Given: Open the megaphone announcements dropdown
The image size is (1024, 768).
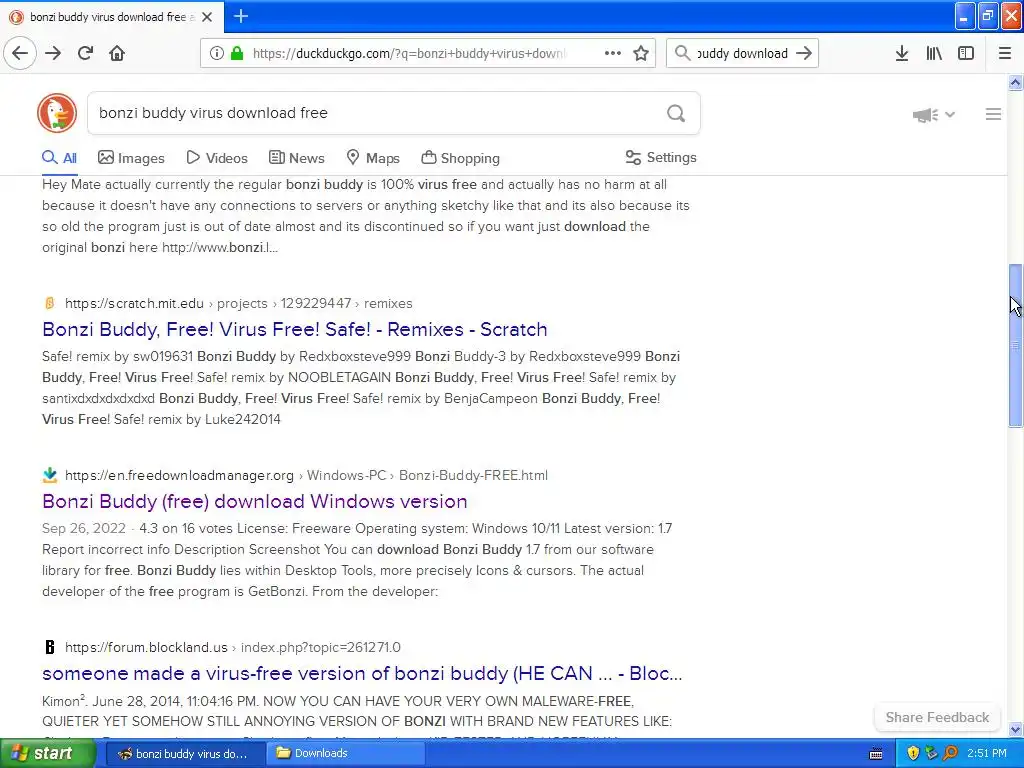Looking at the screenshot, I should pos(934,115).
